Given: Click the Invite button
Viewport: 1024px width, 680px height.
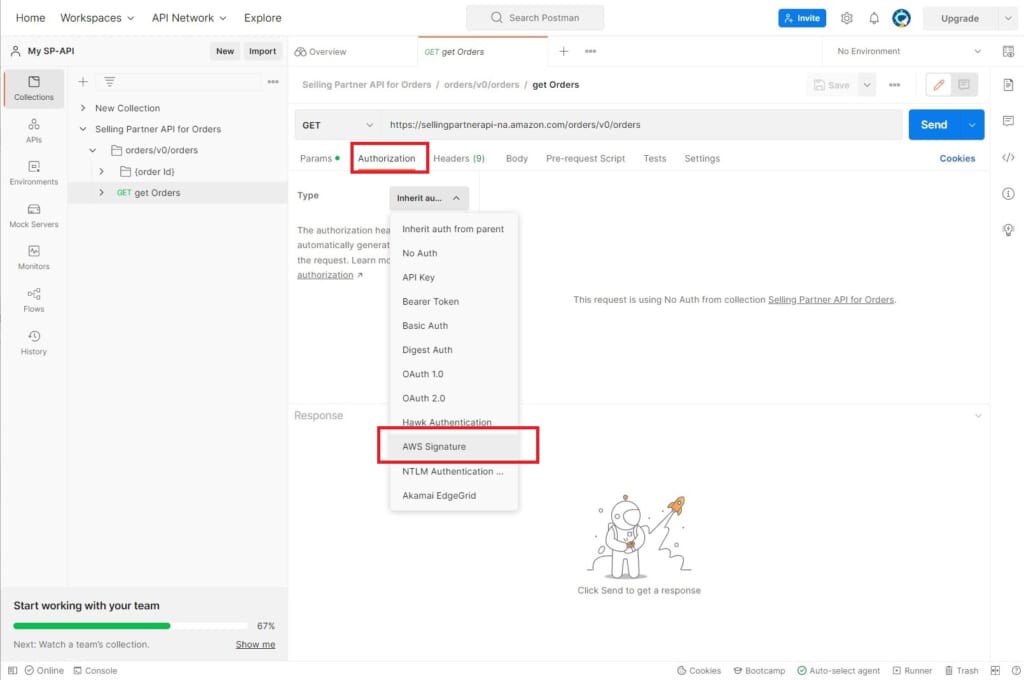Looking at the screenshot, I should (802, 18).
